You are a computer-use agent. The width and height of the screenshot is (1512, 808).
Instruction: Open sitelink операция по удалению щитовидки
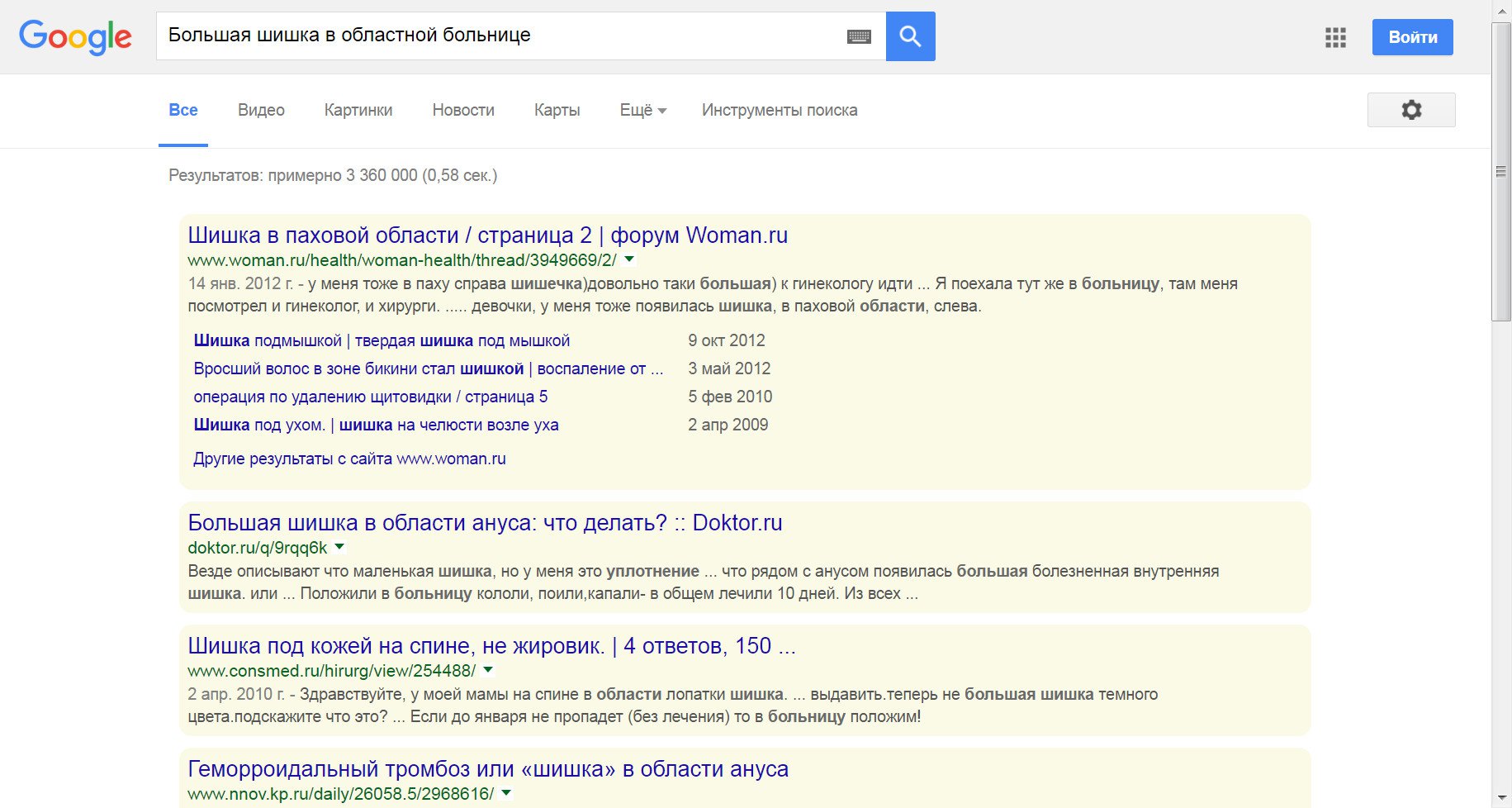coord(370,397)
